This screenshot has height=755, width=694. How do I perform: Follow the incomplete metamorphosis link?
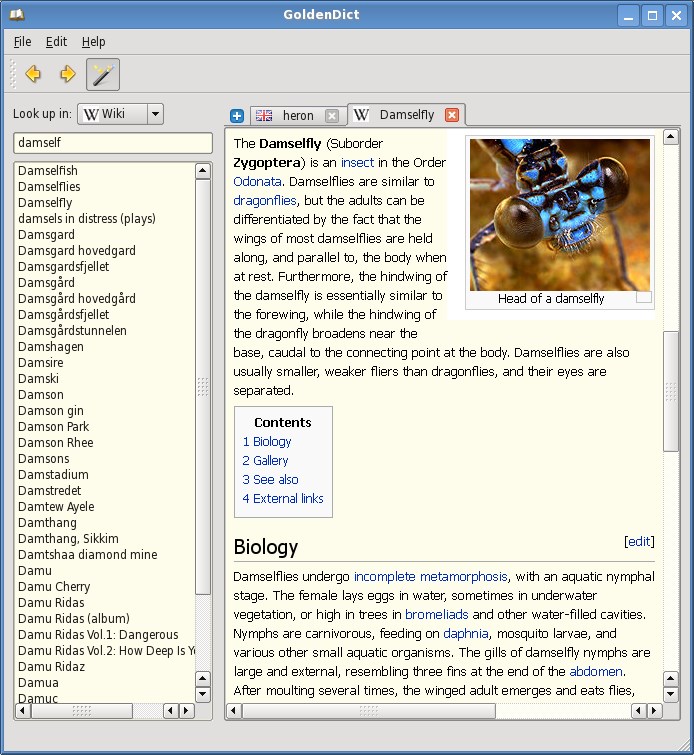point(431,576)
